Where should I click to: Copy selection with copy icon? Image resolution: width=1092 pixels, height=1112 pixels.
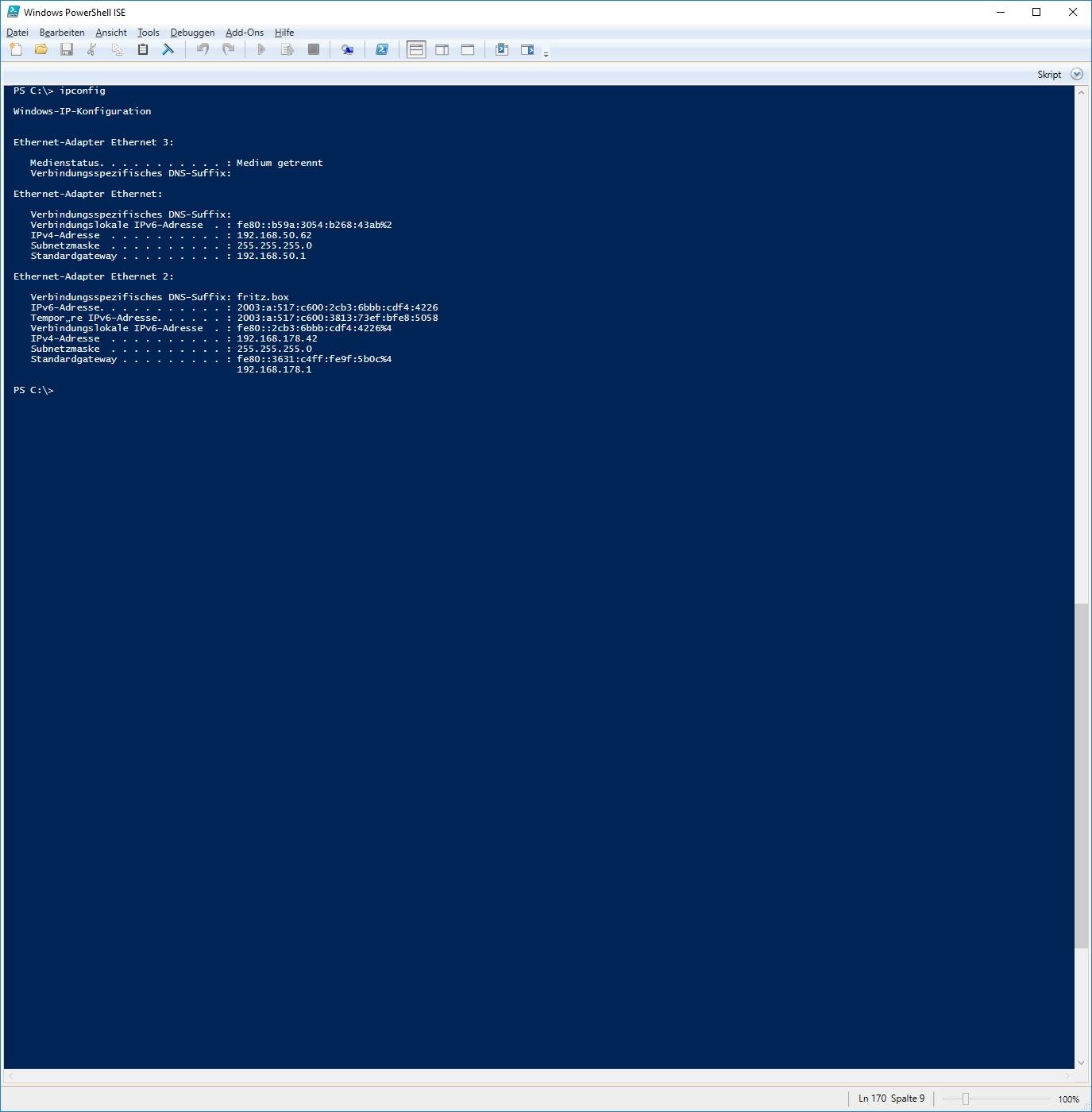pos(118,49)
